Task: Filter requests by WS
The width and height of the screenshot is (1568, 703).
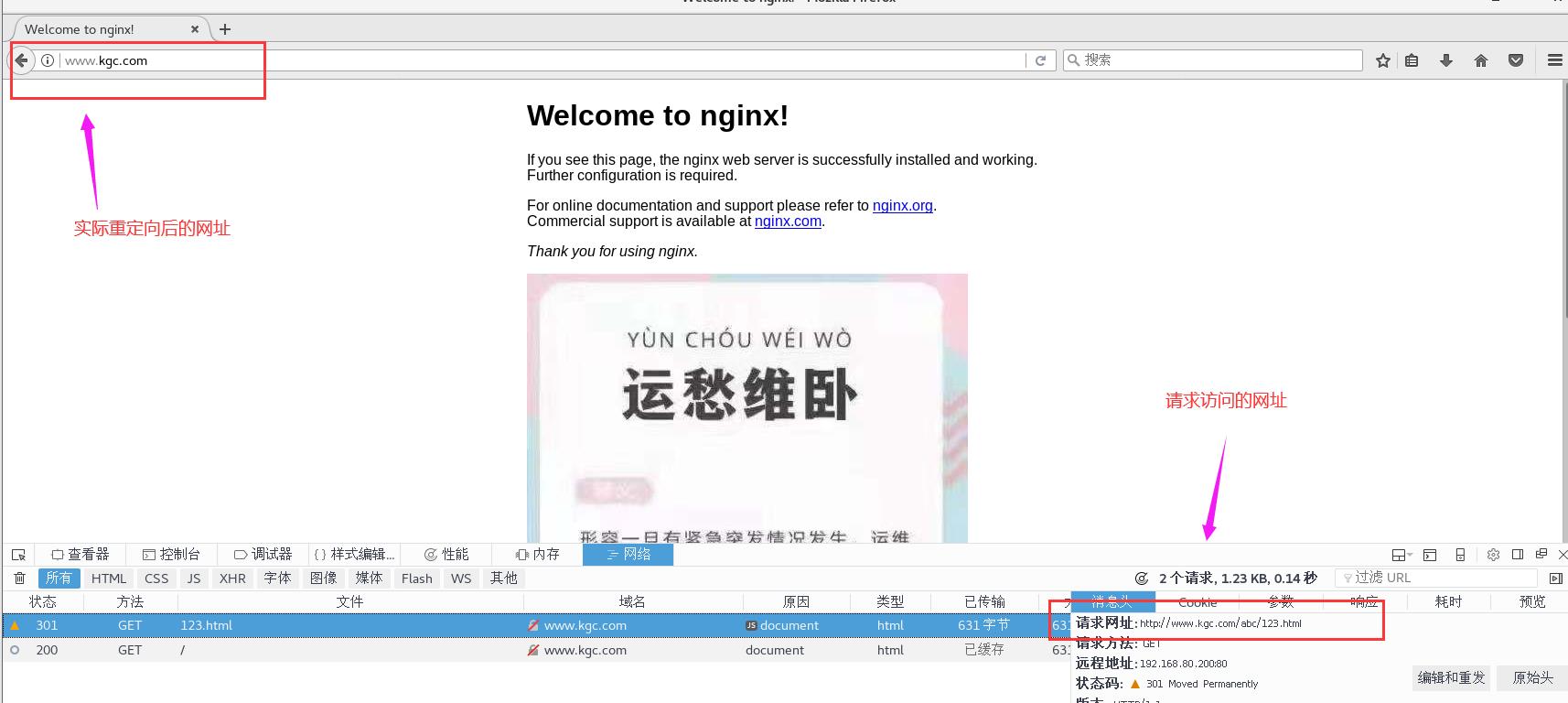Action: pos(461,579)
